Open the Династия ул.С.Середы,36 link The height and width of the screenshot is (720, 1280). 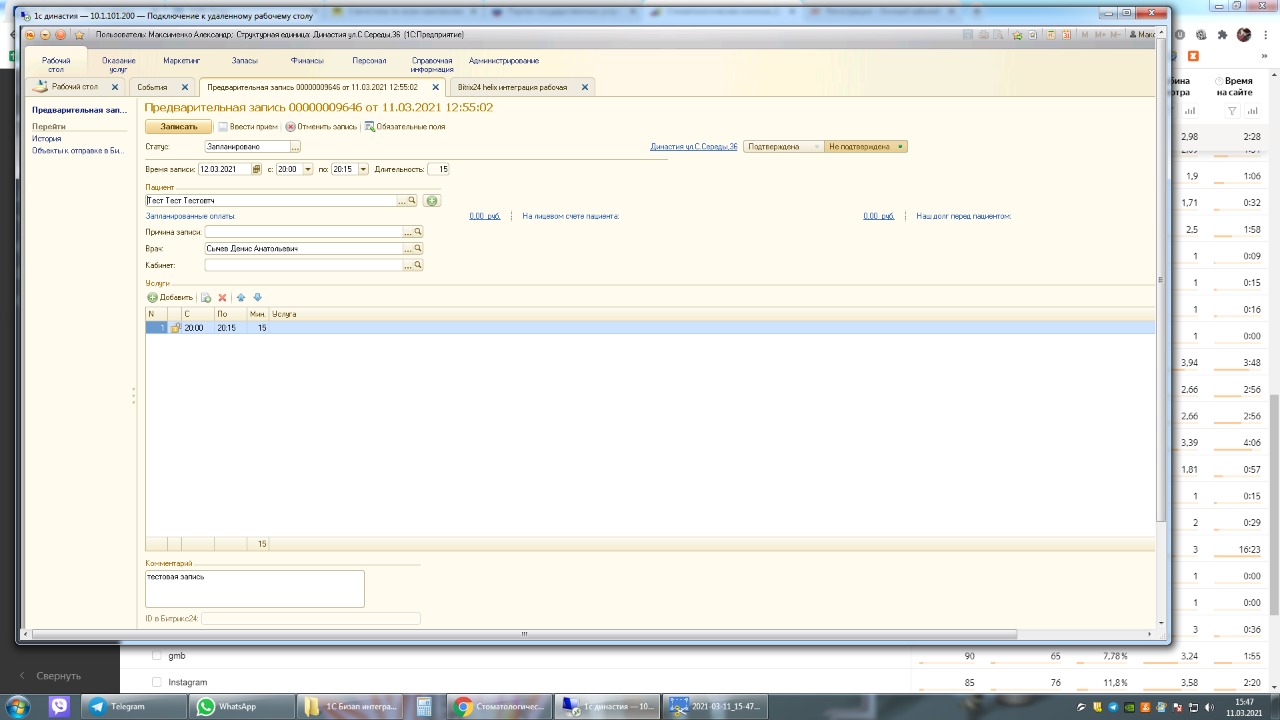693,147
